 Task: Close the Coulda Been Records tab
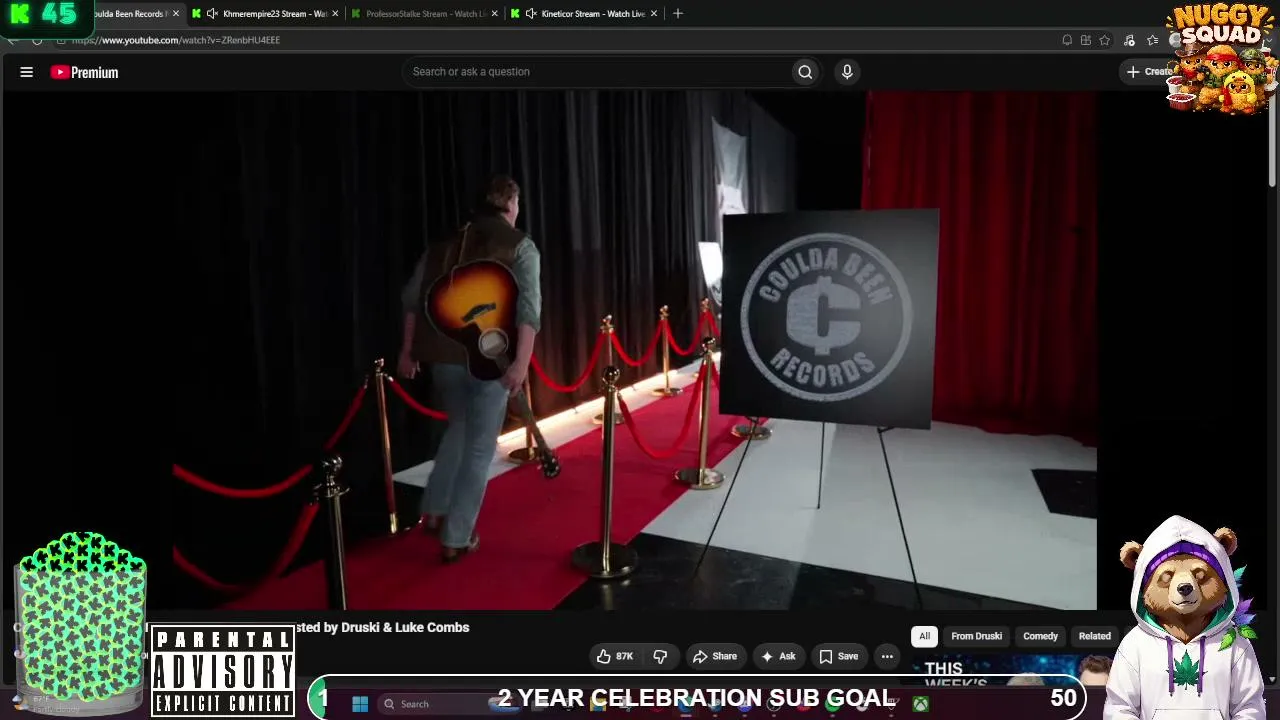click(176, 14)
